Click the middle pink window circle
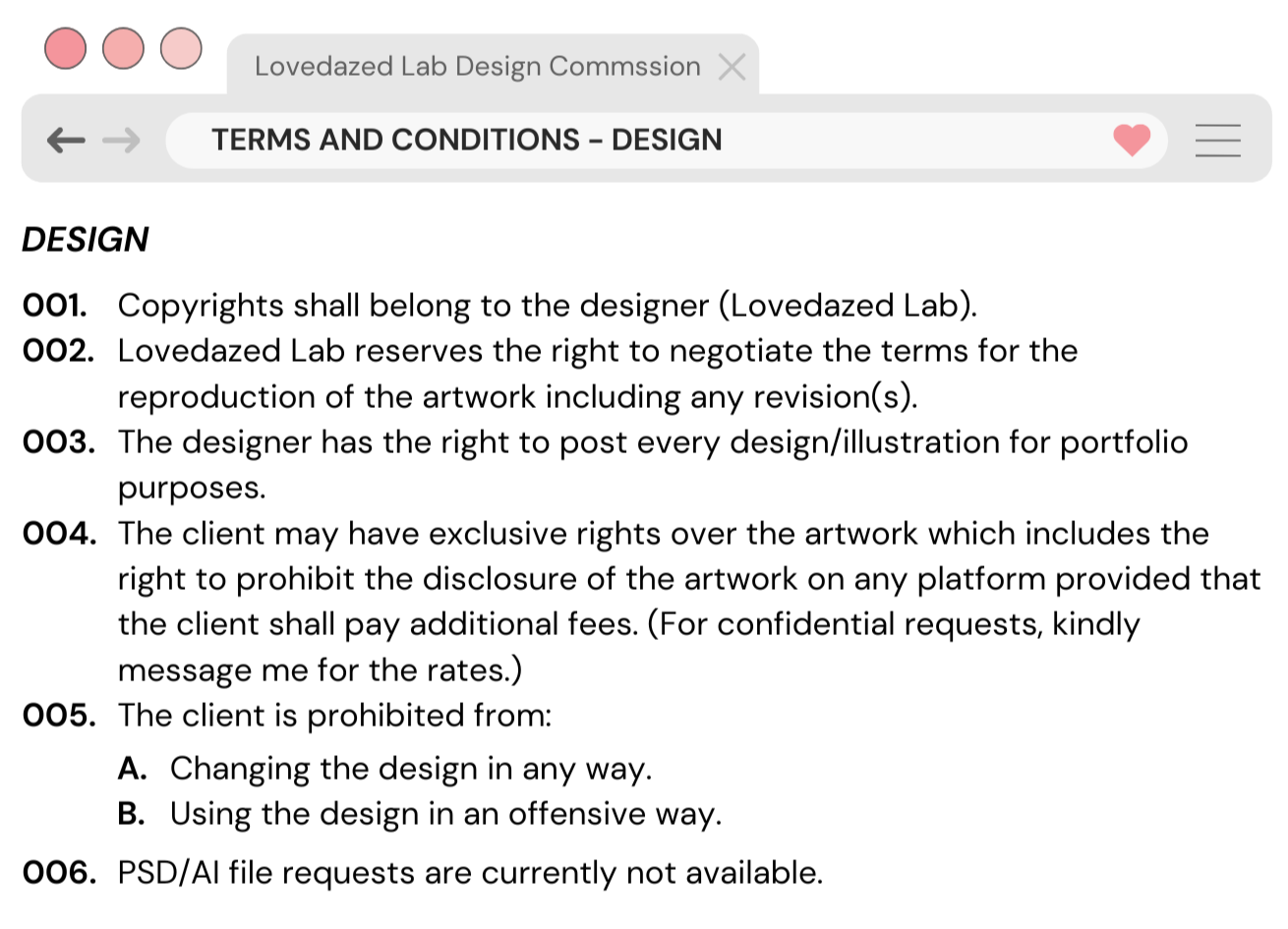Viewport: 1288px width, 929px height. coord(123,48)
